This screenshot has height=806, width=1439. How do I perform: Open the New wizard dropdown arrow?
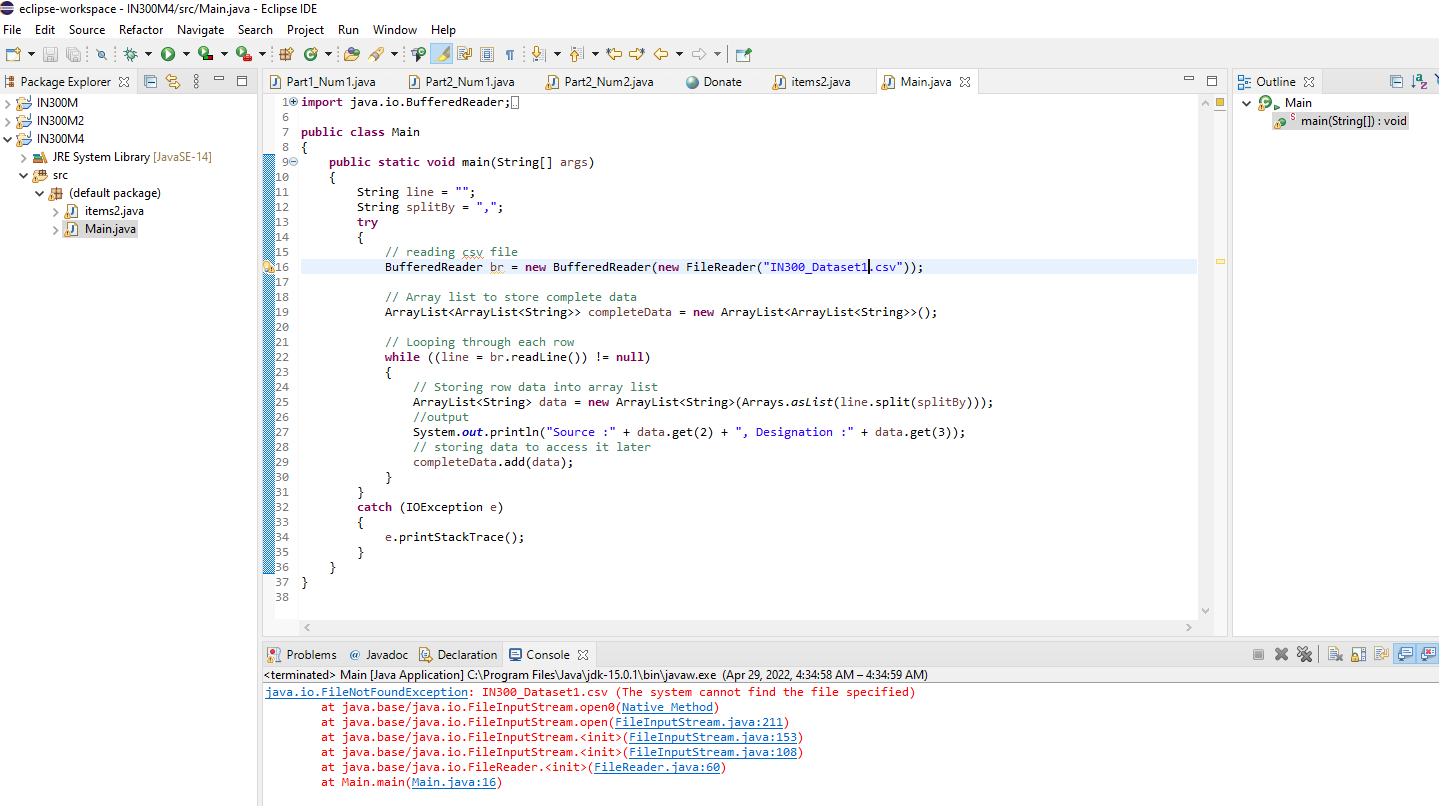pos(30,54)
